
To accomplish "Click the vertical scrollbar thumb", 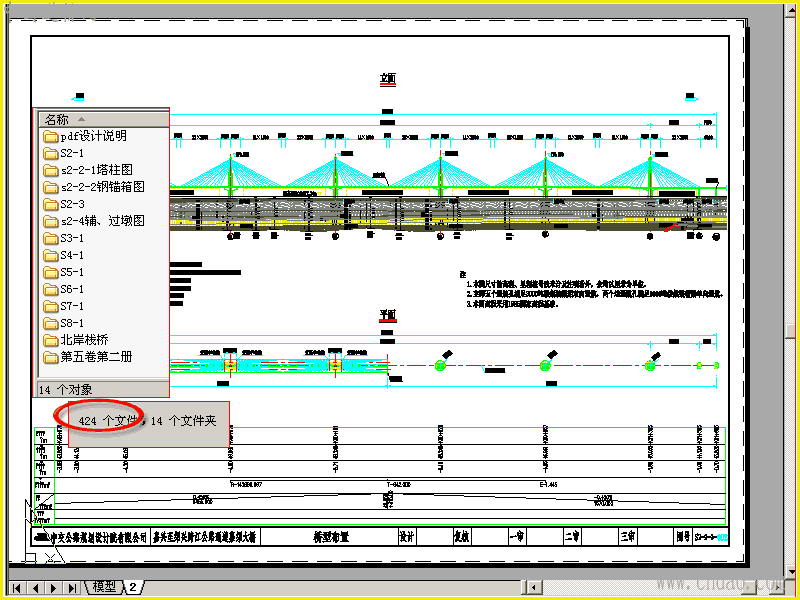I will [x=790, y=330].
